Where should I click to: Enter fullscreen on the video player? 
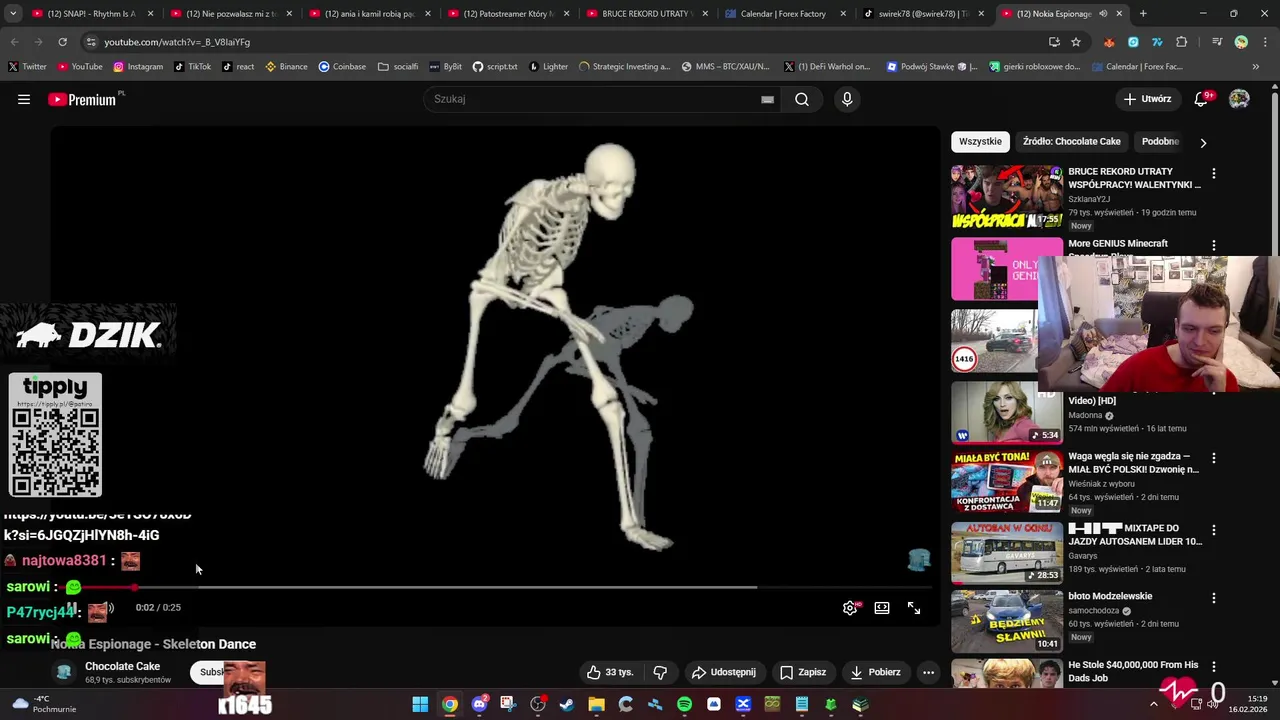coord(914,608)
